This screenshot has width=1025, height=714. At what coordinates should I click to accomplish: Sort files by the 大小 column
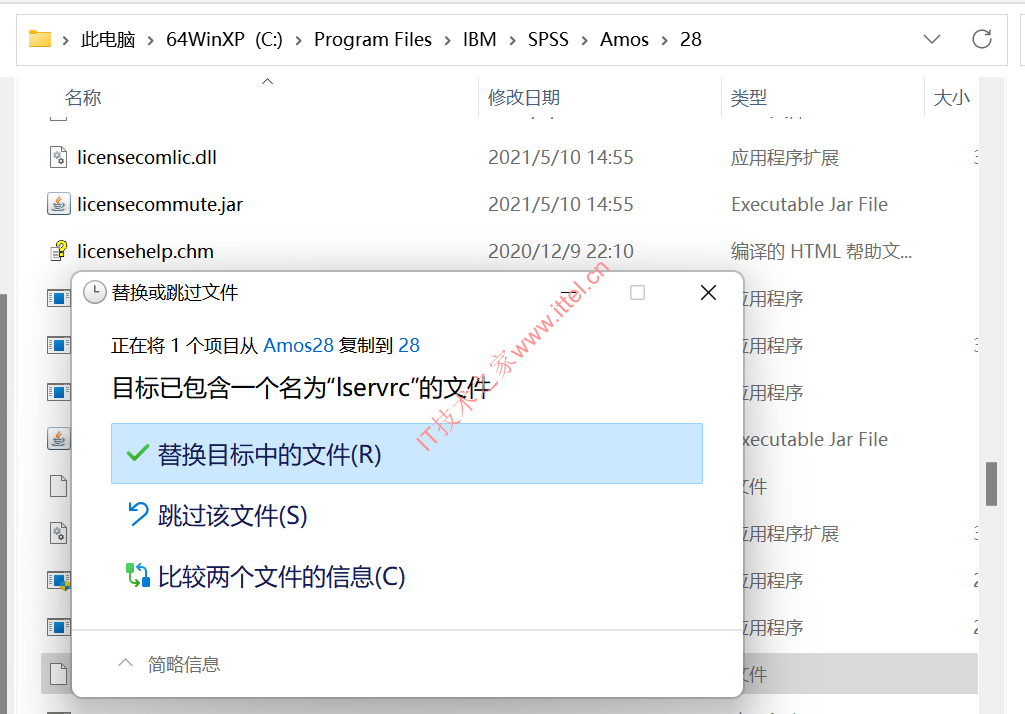951,97
